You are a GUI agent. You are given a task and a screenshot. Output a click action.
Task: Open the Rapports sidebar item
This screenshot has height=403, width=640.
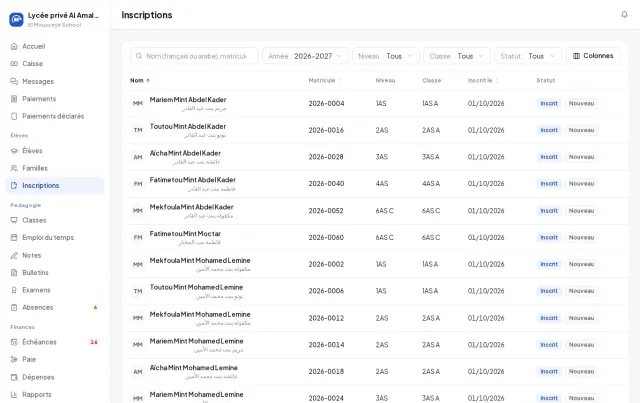[x=55, y=394]
